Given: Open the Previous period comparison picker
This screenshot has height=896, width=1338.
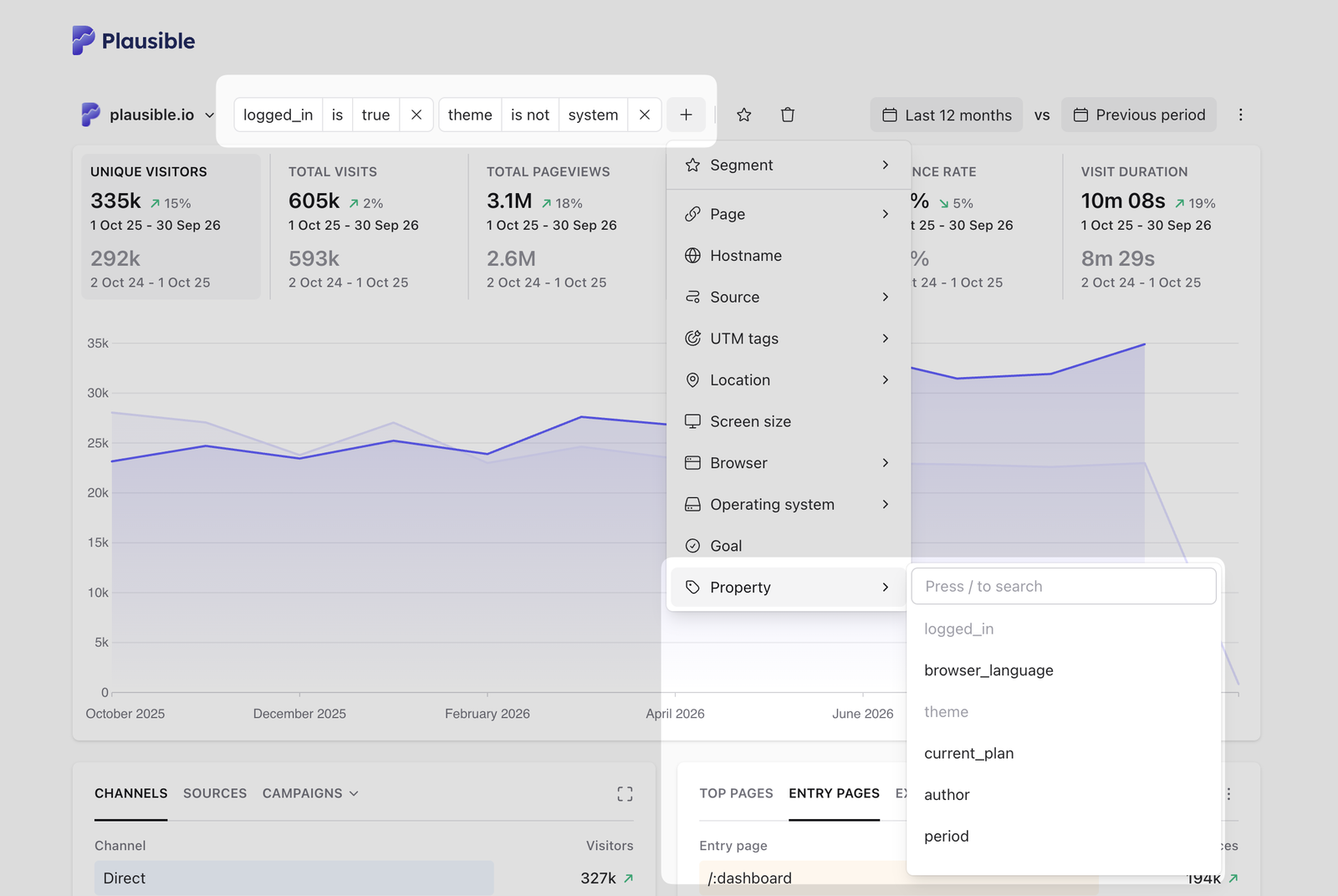Looking at the screenshot, I should (1139, 115).
